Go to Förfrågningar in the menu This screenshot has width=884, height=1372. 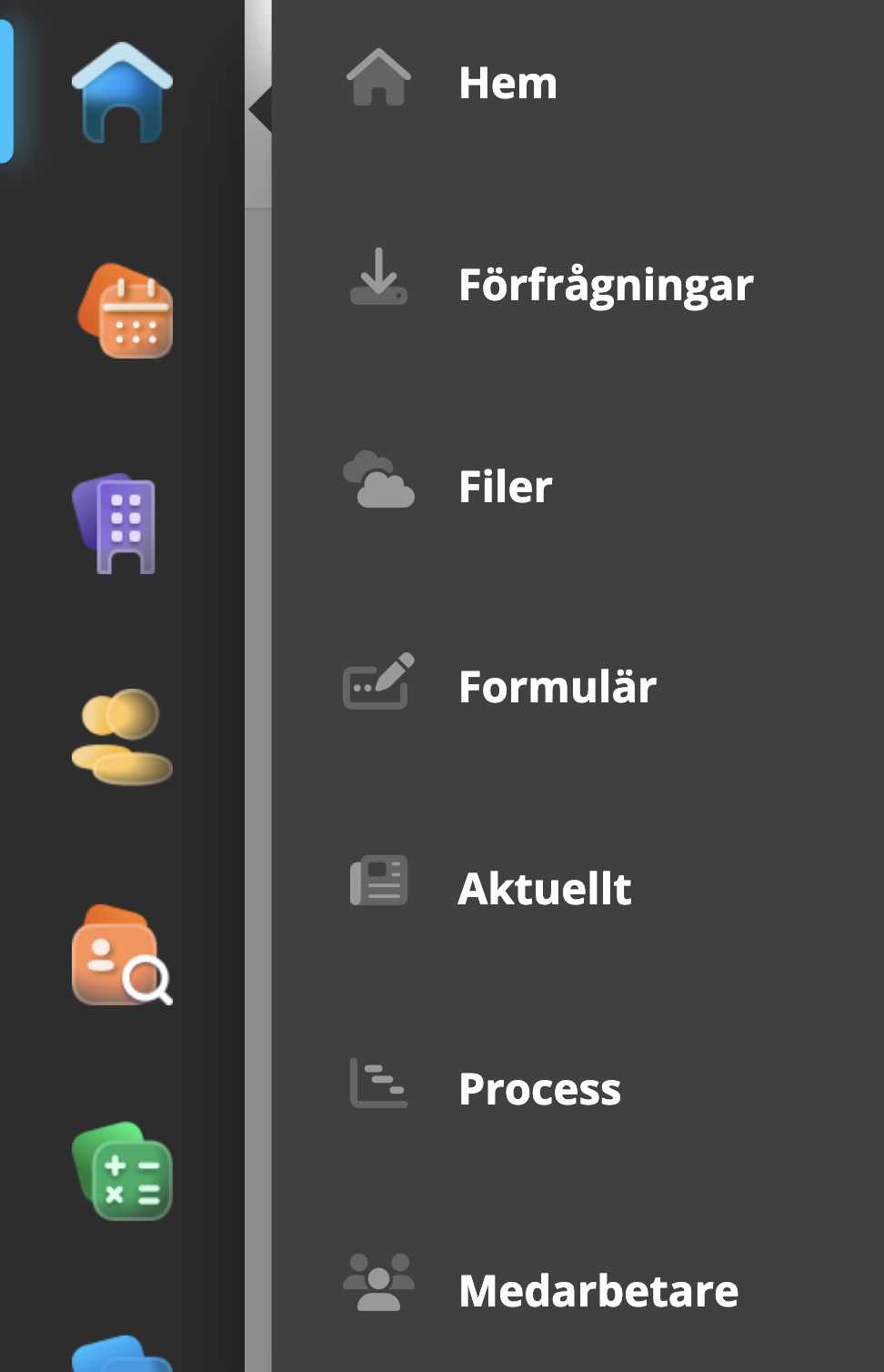[x=606, y=286]
